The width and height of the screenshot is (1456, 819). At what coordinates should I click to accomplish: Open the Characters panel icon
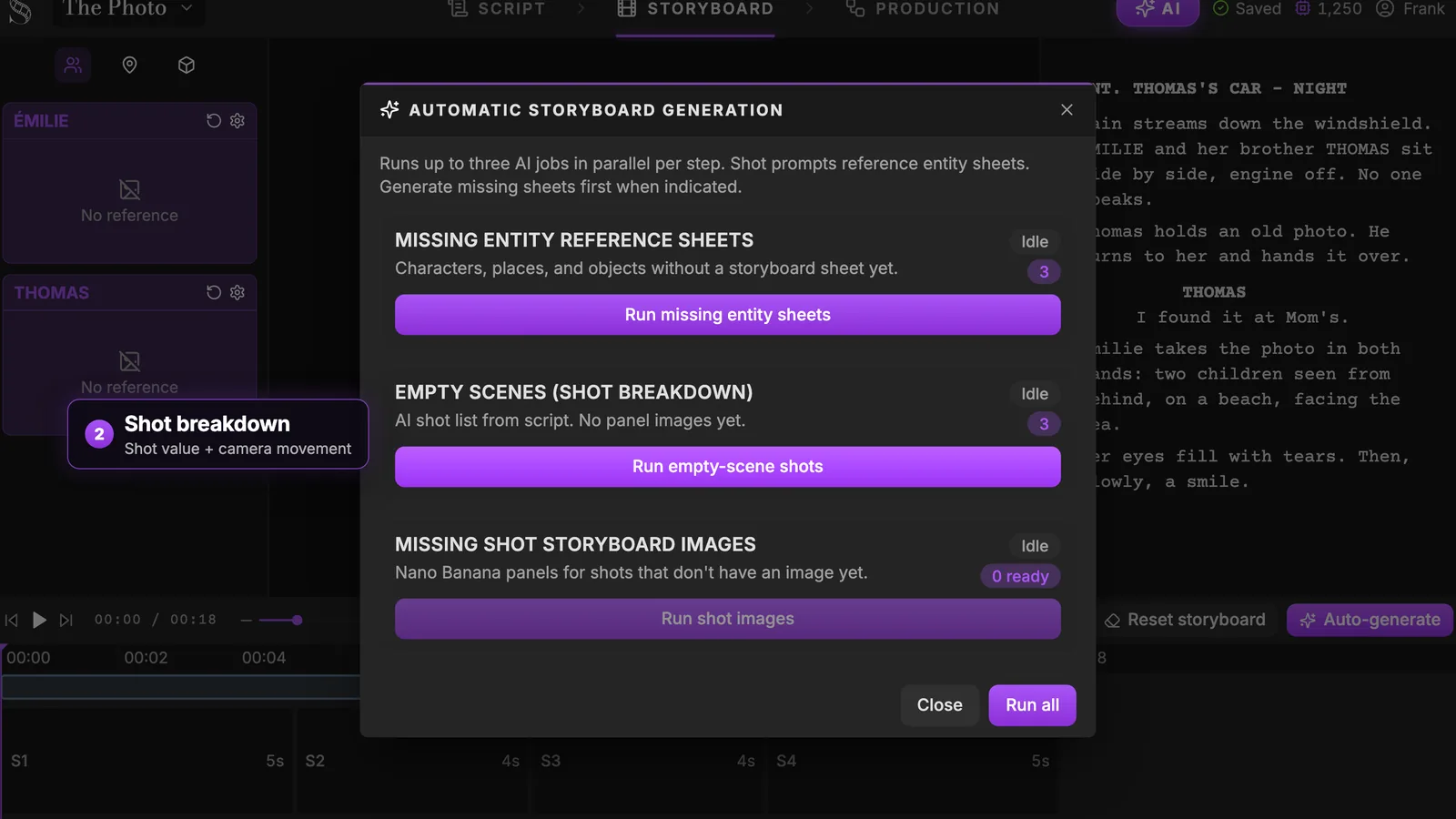73,65
